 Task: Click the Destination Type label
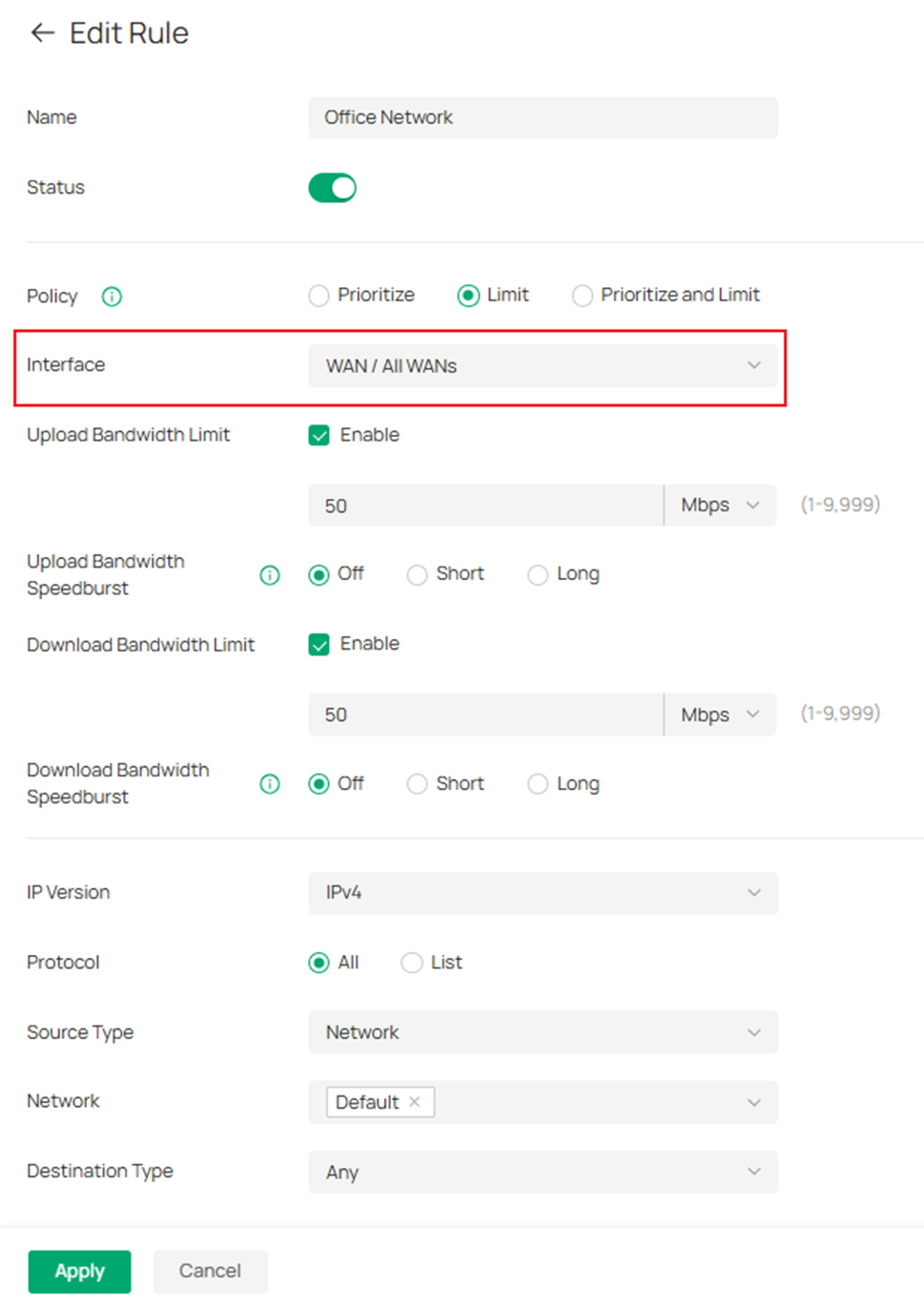pos(100,1172)
